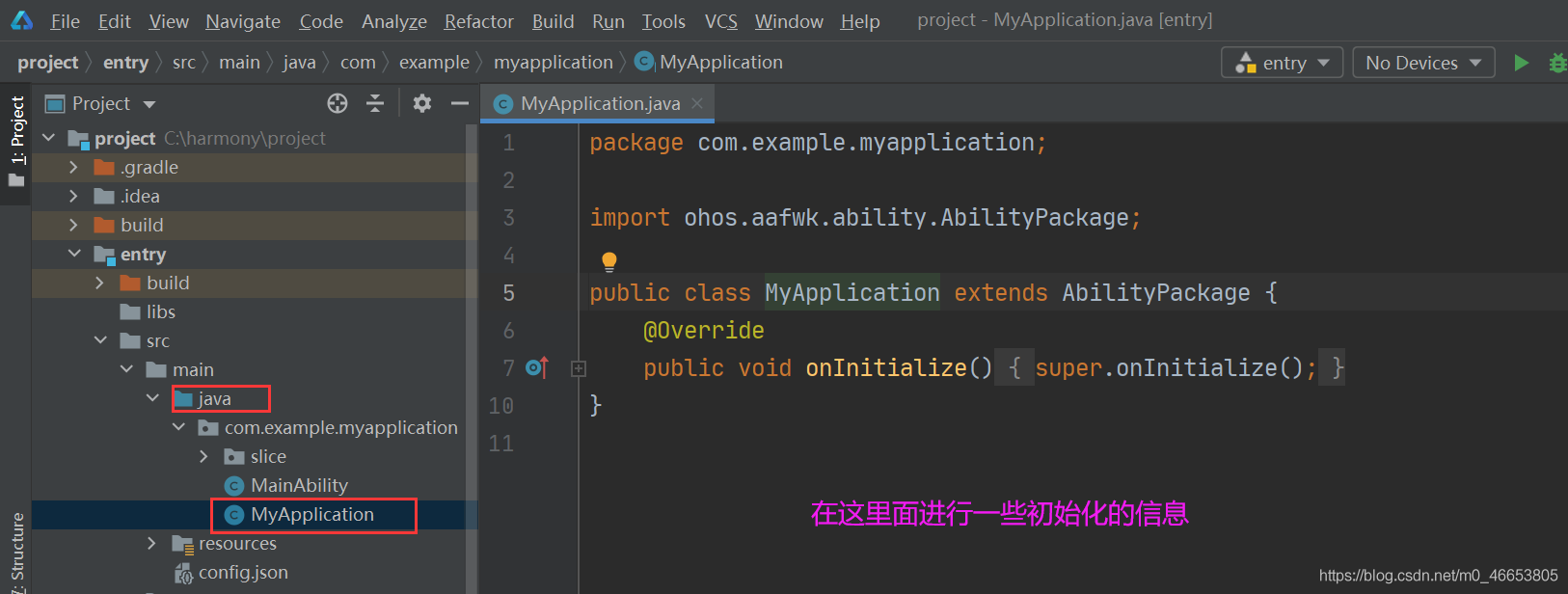The width and height of the screenshot is (1568, 594).
Task: Open Project panel settings gear
Action: click(x=421, y=103)
